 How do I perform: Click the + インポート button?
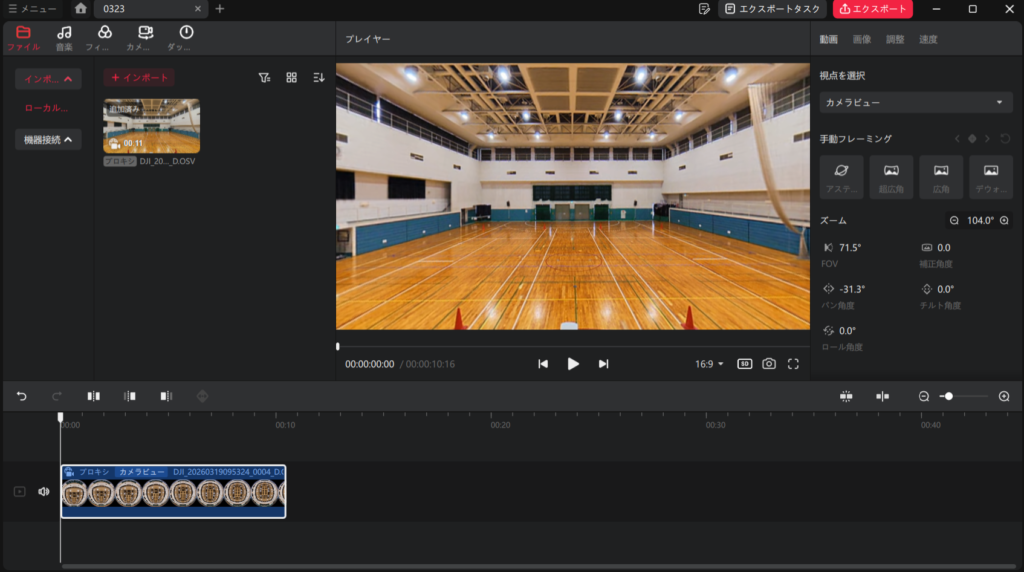[139, 78]
